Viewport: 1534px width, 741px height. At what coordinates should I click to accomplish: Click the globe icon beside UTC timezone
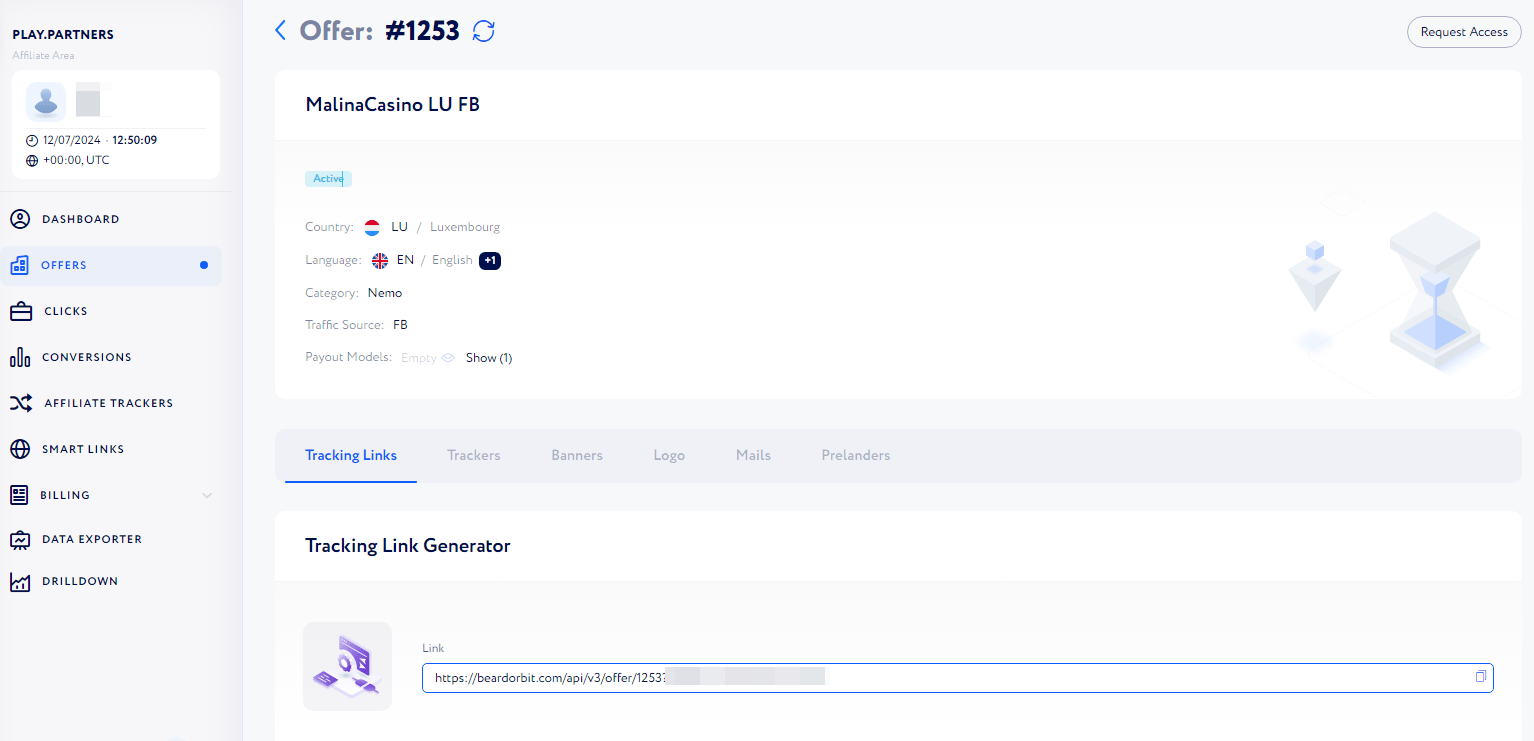point(32,160)
